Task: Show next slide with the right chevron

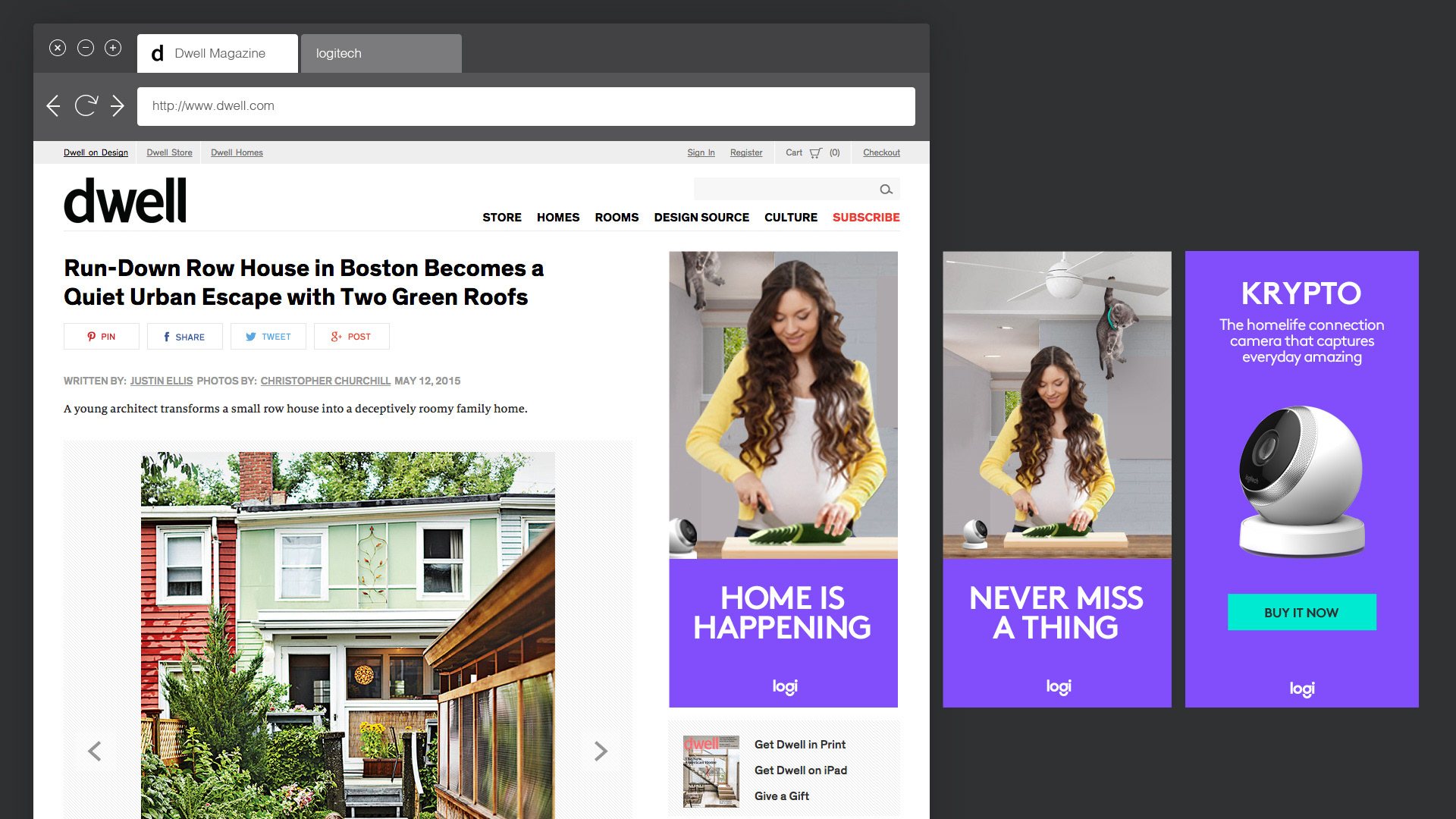Action: pos(601,751)
